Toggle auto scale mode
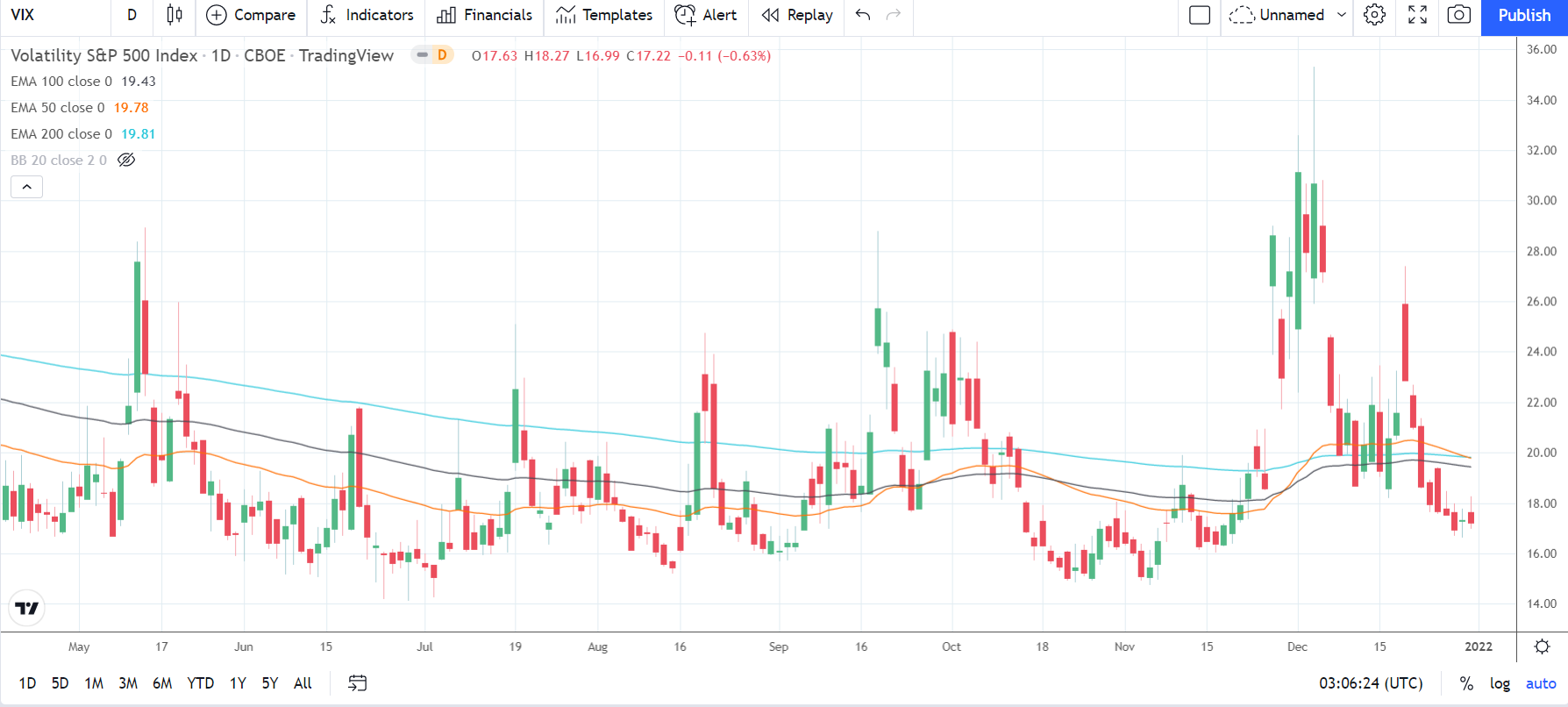 pos(1541,683)
